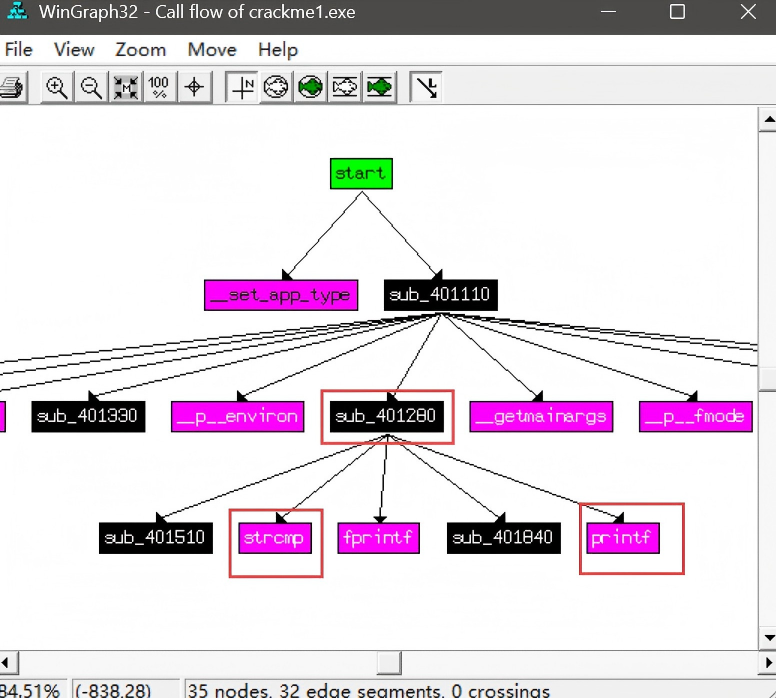The image size is (776, 698).
Task: Click the horizontal scrollbar left arrow
Action: 7,663
